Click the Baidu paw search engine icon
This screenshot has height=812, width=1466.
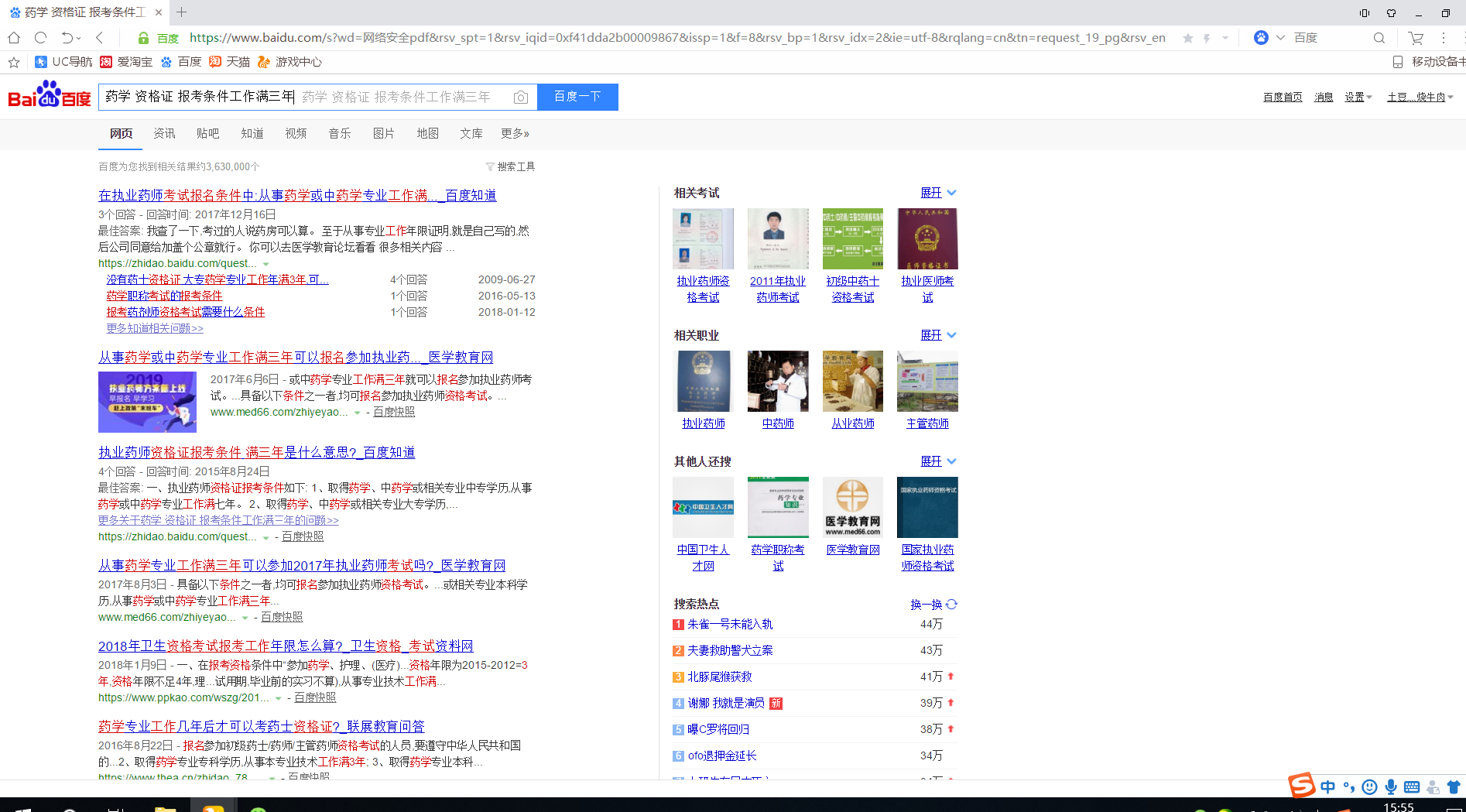click(x=1261, y=37)
